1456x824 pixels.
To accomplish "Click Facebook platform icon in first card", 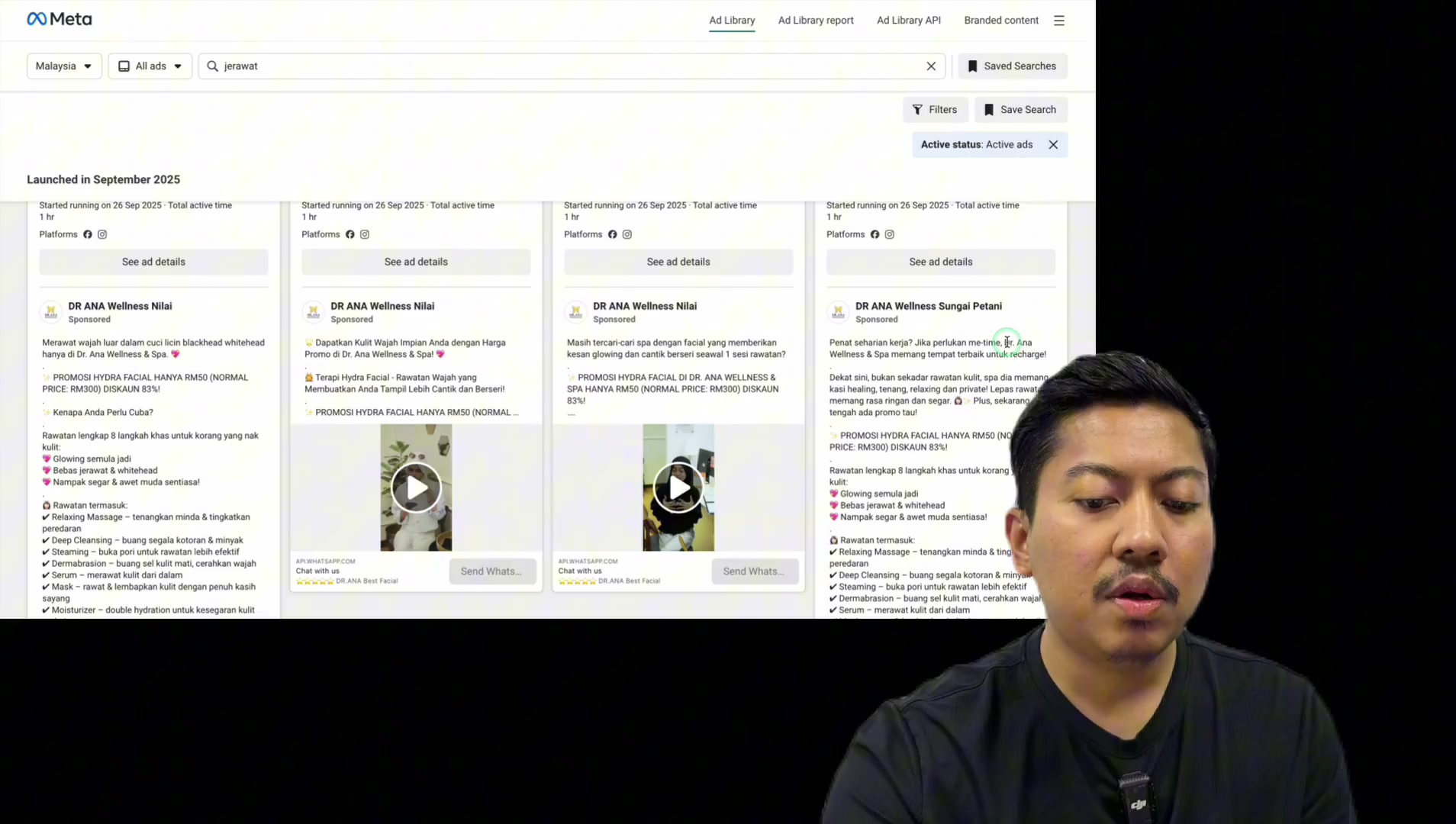I will pyautogui.click(x=88, y=235).
